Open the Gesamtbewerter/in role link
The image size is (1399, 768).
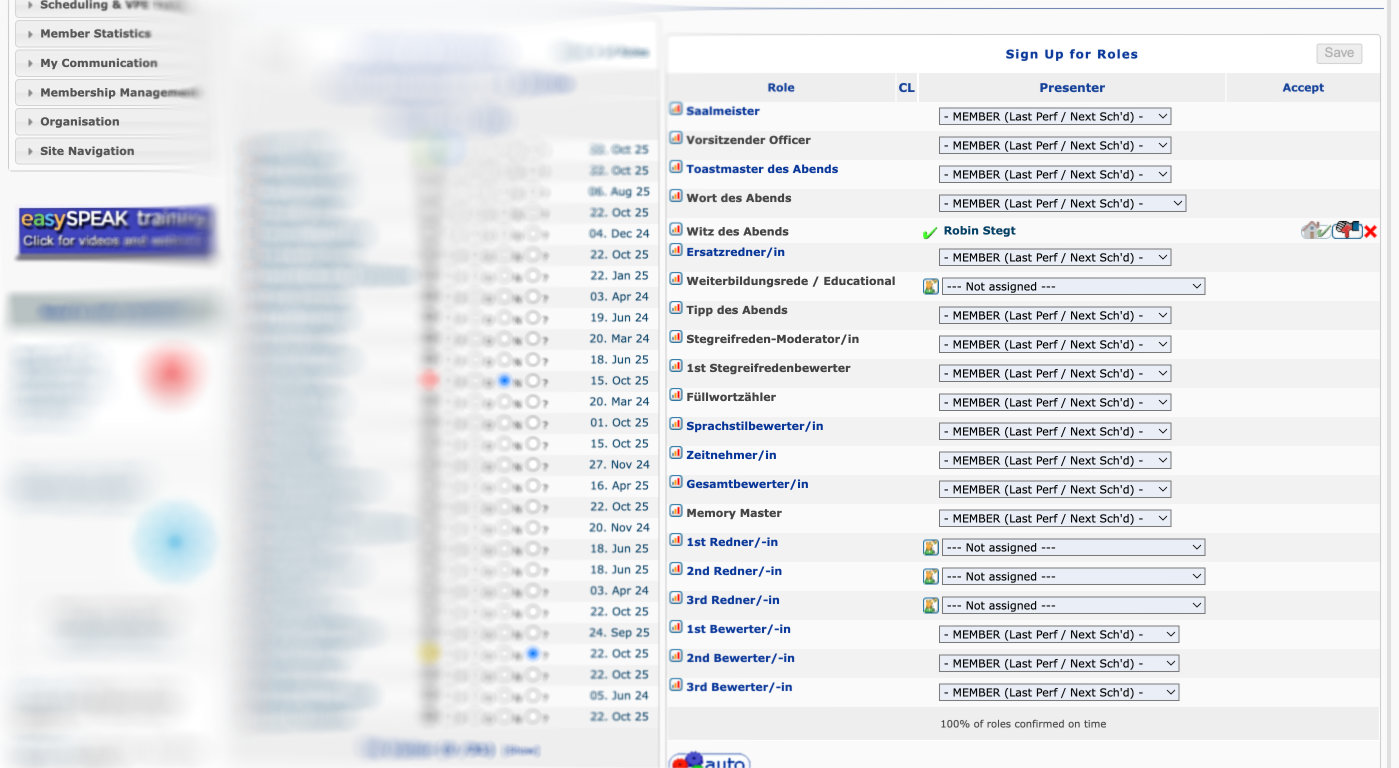(x=747, y=484)
